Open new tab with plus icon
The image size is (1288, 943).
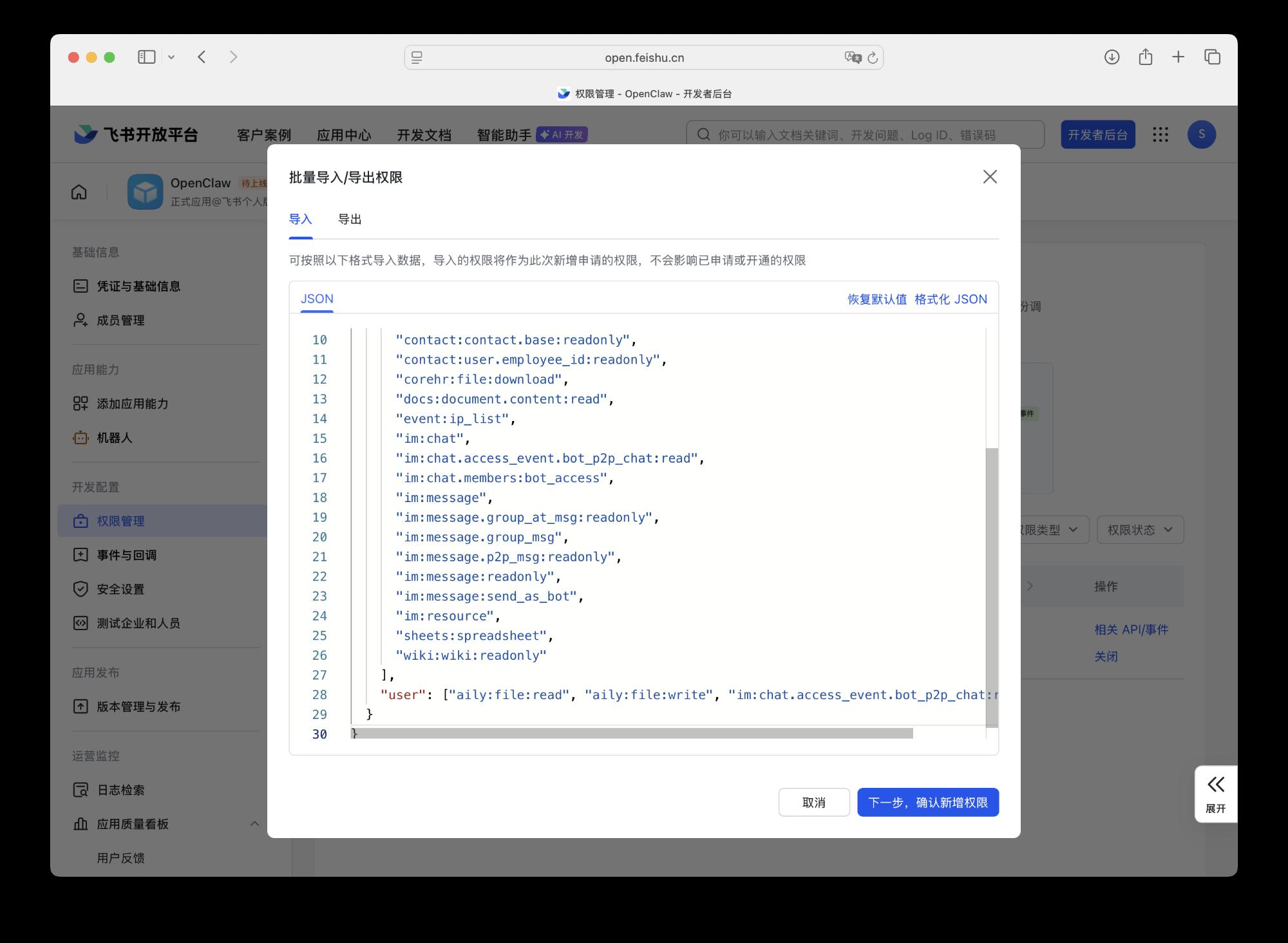point(1178,57)
